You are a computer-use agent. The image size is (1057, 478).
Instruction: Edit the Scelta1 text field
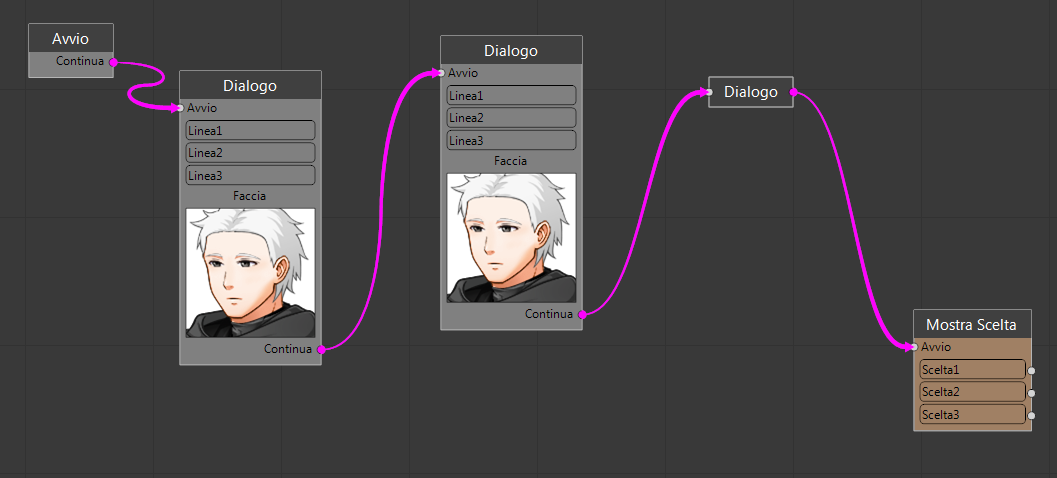[x=972, y=370]
